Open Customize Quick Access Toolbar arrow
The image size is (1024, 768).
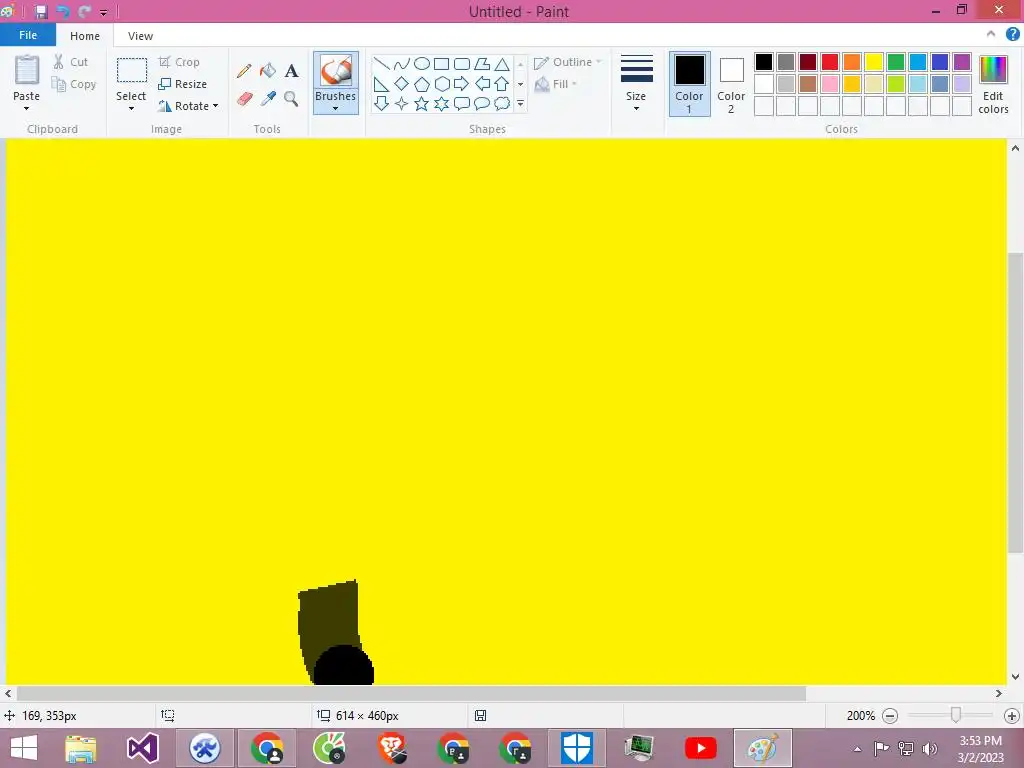[103, 12]
